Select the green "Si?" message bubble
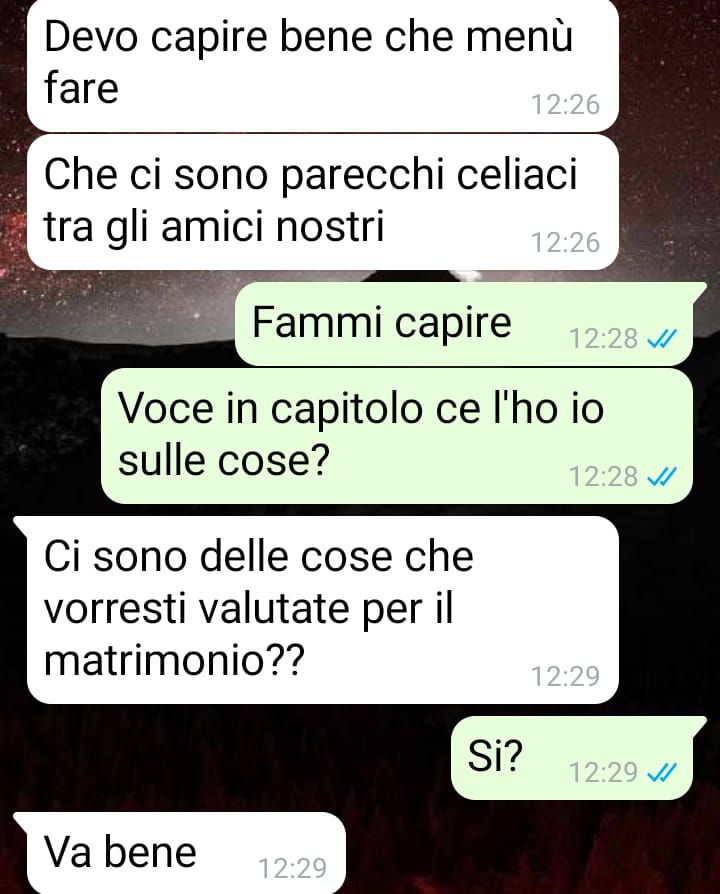This screenshot has width=720, height=894. [x=572, y=757]
